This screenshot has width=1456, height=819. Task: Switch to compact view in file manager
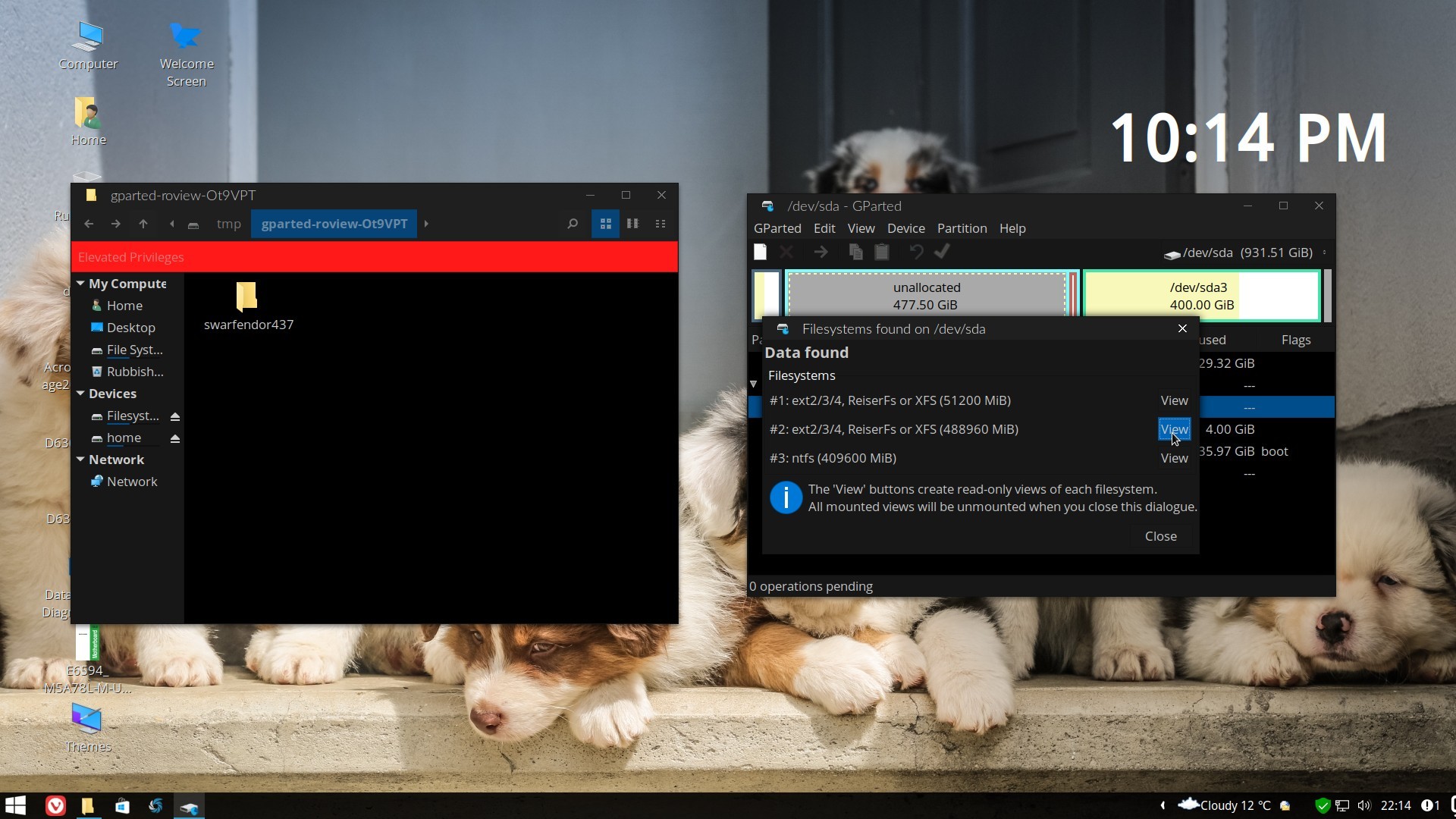661,224
